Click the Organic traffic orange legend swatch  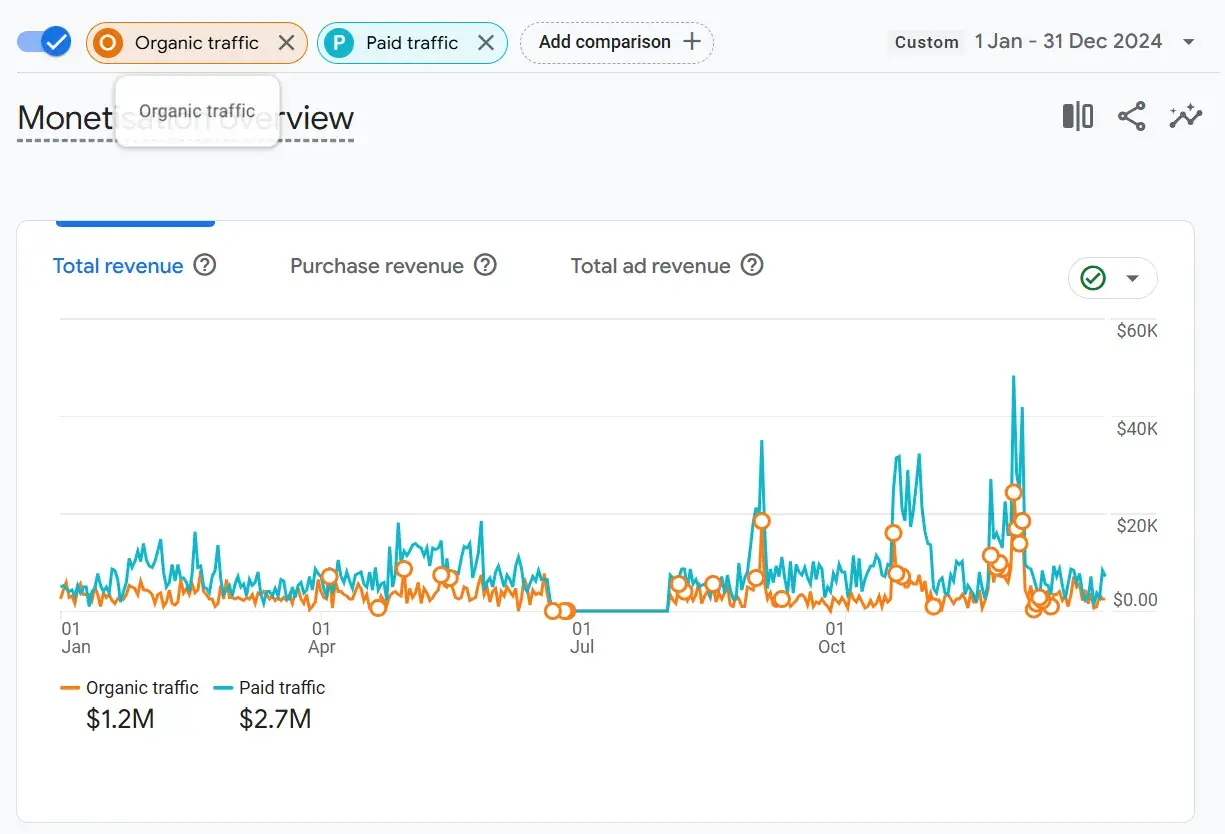click(x=70, y=688)
